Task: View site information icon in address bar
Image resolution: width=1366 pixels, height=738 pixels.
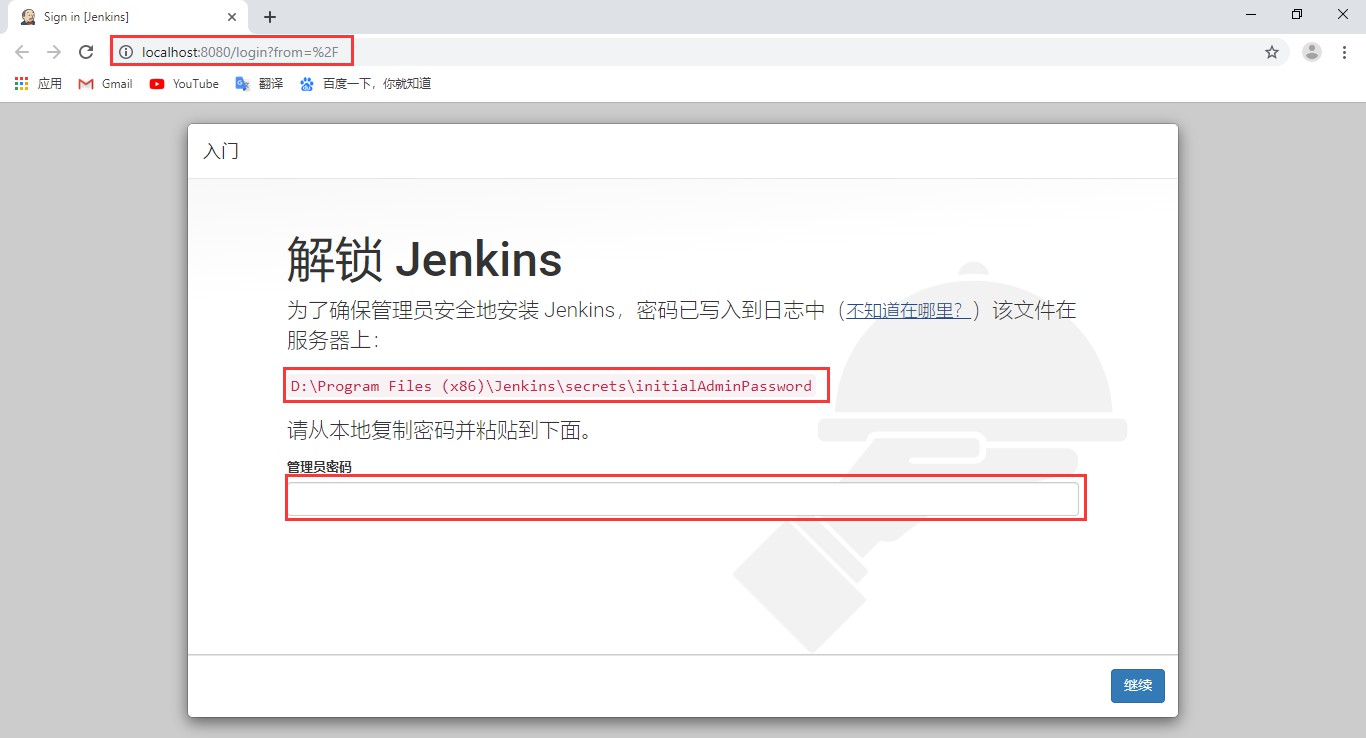Action: coord(126,52)
